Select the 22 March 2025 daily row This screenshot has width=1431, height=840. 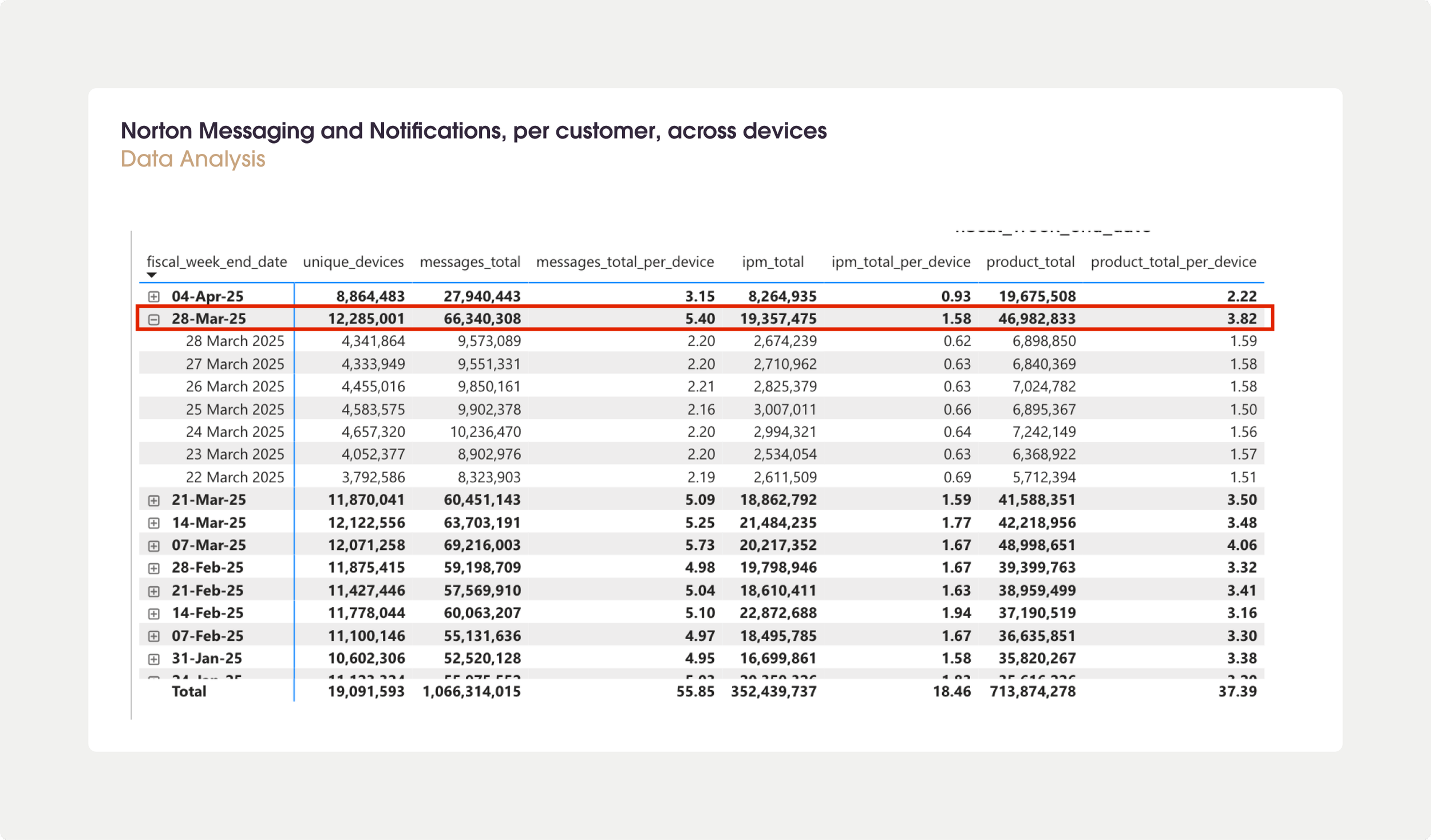tap(235, 477)
